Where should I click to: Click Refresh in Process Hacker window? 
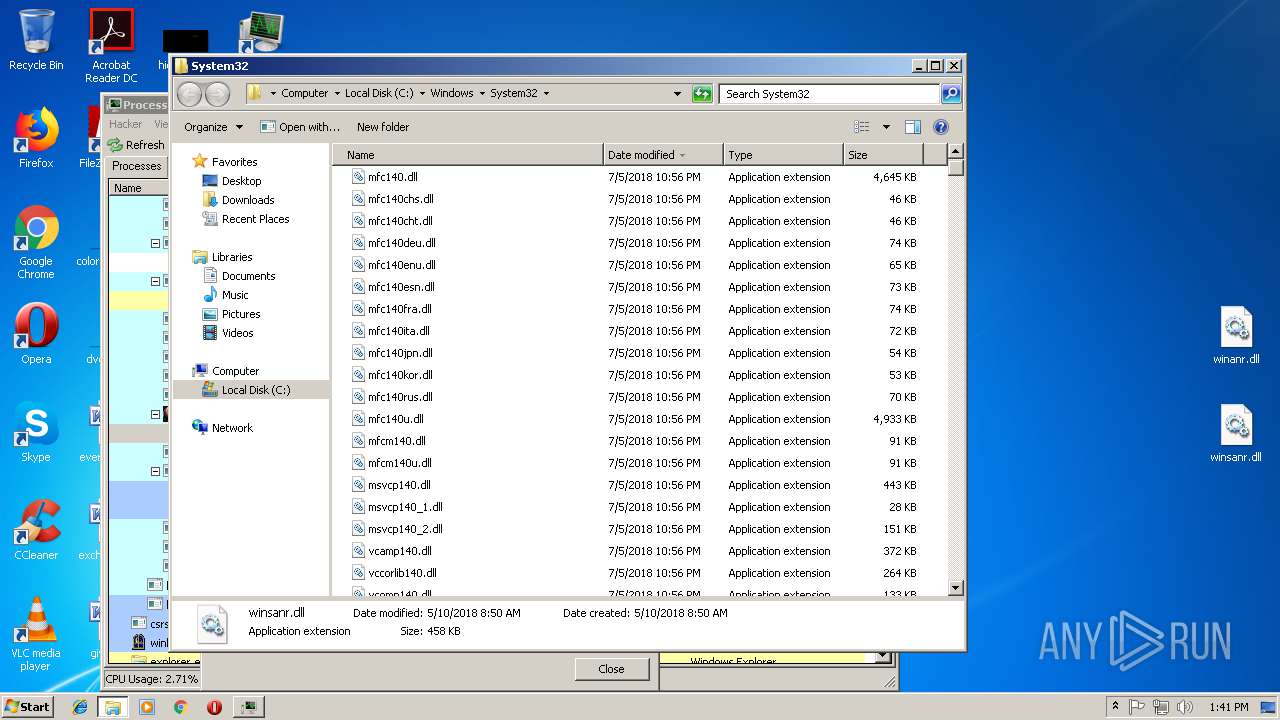click(x=137, y=145)
